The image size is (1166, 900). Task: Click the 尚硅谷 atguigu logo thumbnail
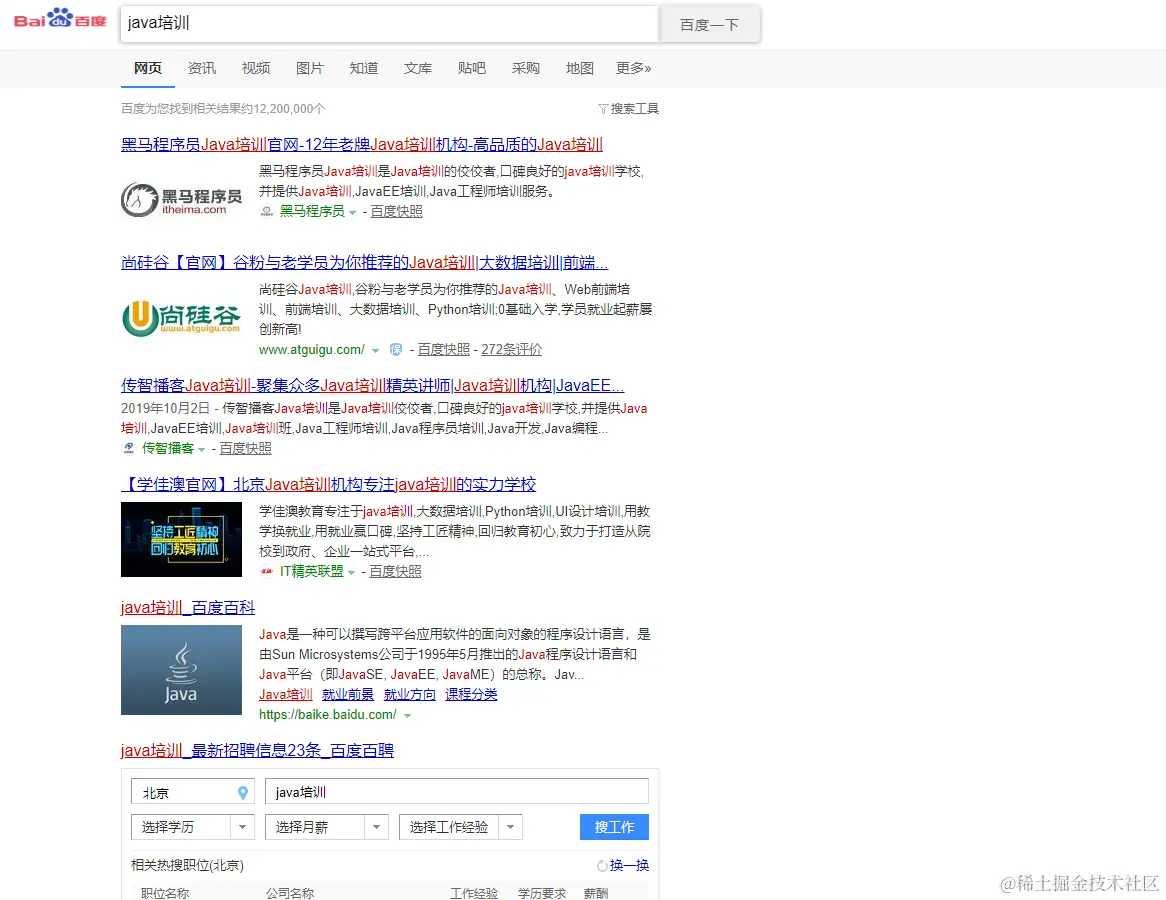point(181,318)
